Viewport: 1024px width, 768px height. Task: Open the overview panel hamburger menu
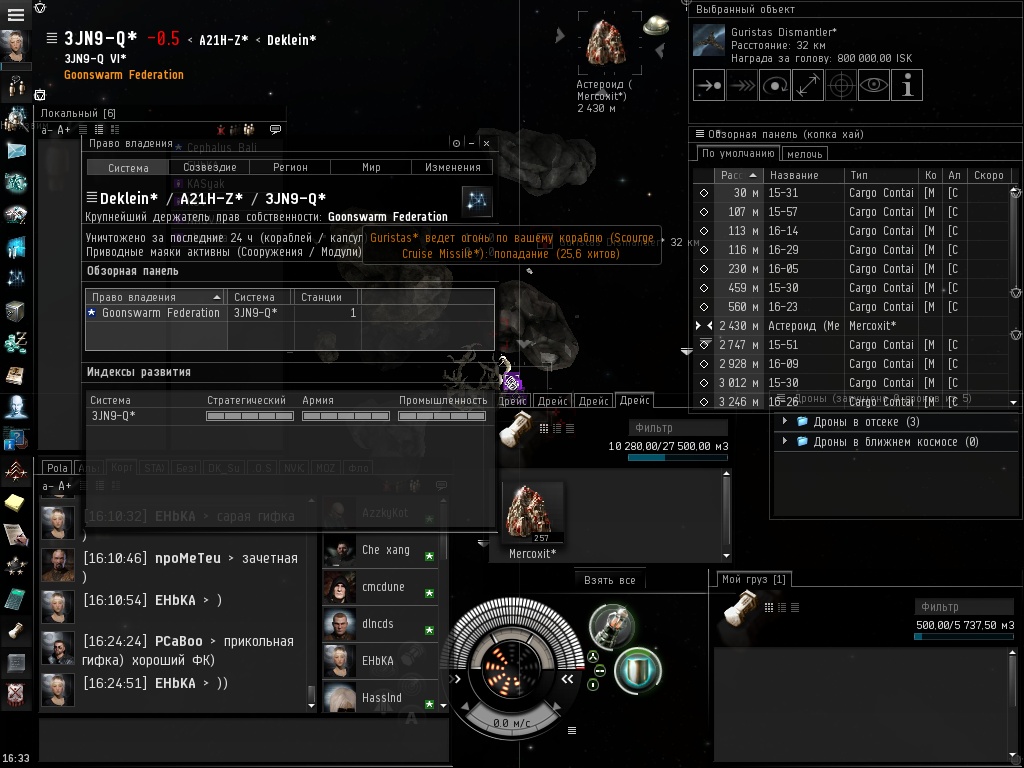pyautogui.click(x=699, y=134)
